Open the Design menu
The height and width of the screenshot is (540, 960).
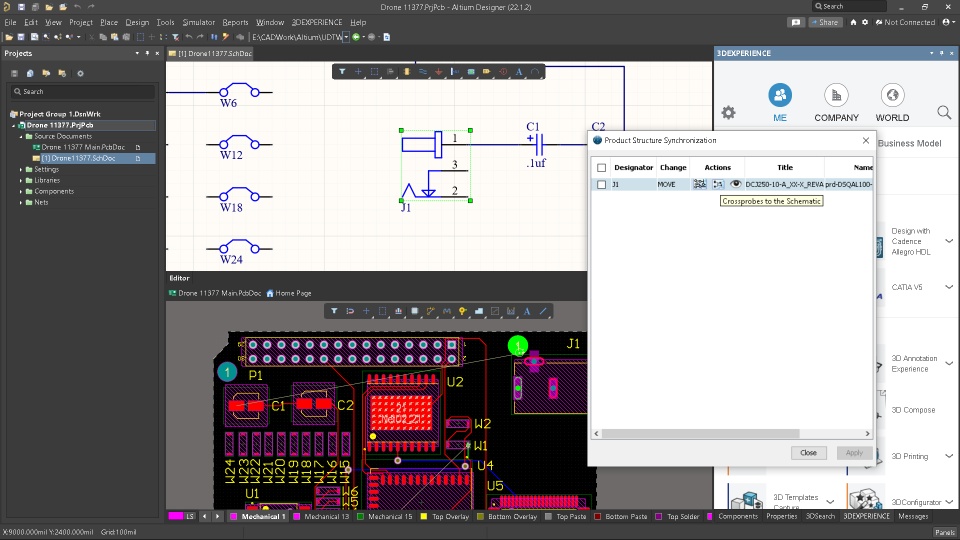137,22
